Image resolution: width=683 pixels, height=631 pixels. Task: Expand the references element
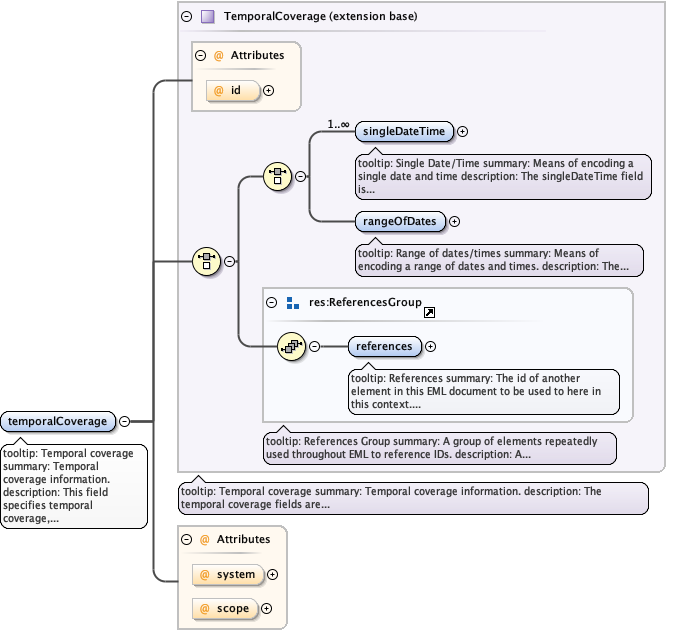click(x=430, y=346)
